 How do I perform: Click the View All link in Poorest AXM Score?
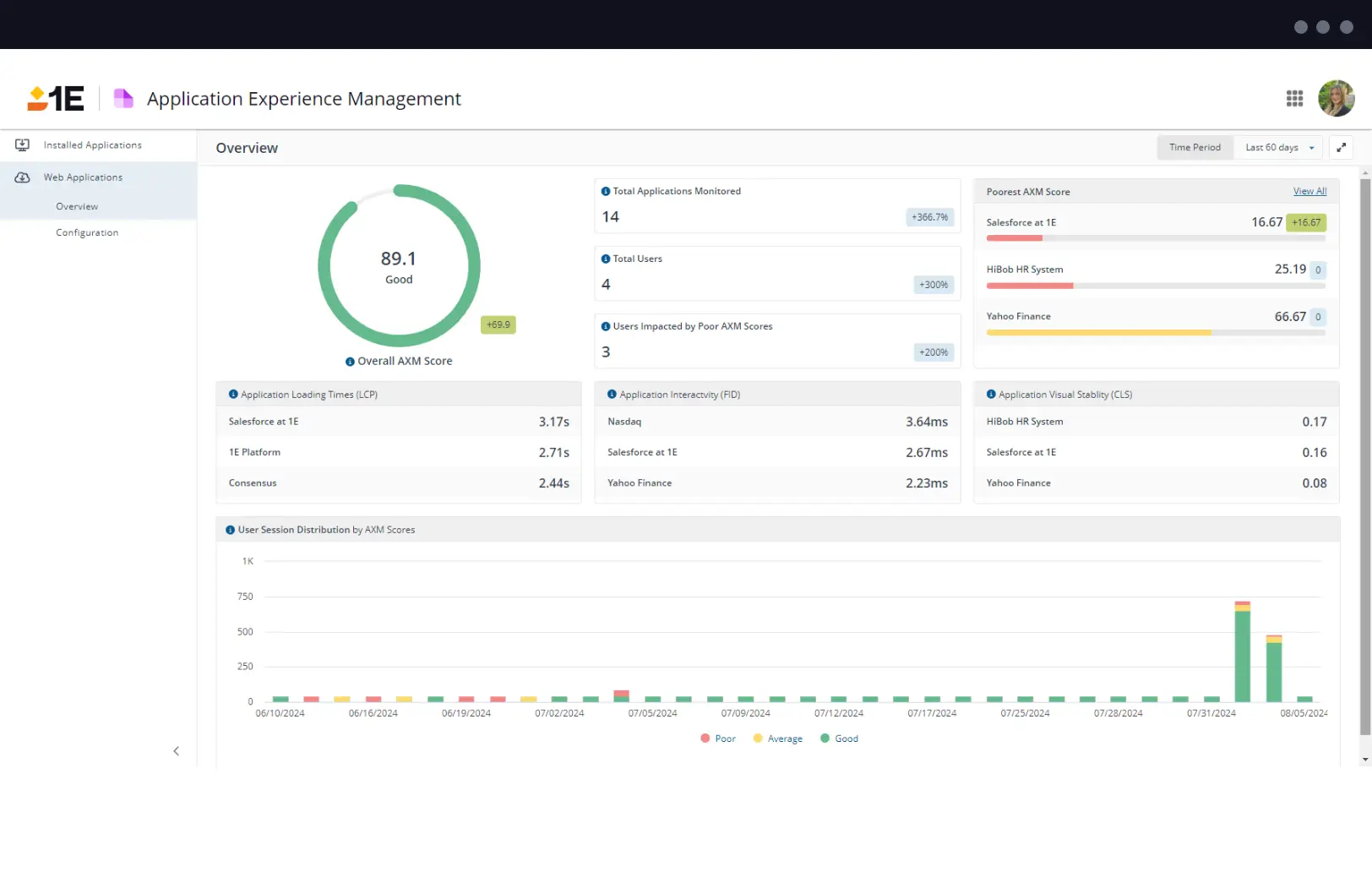click(1309, 191)
